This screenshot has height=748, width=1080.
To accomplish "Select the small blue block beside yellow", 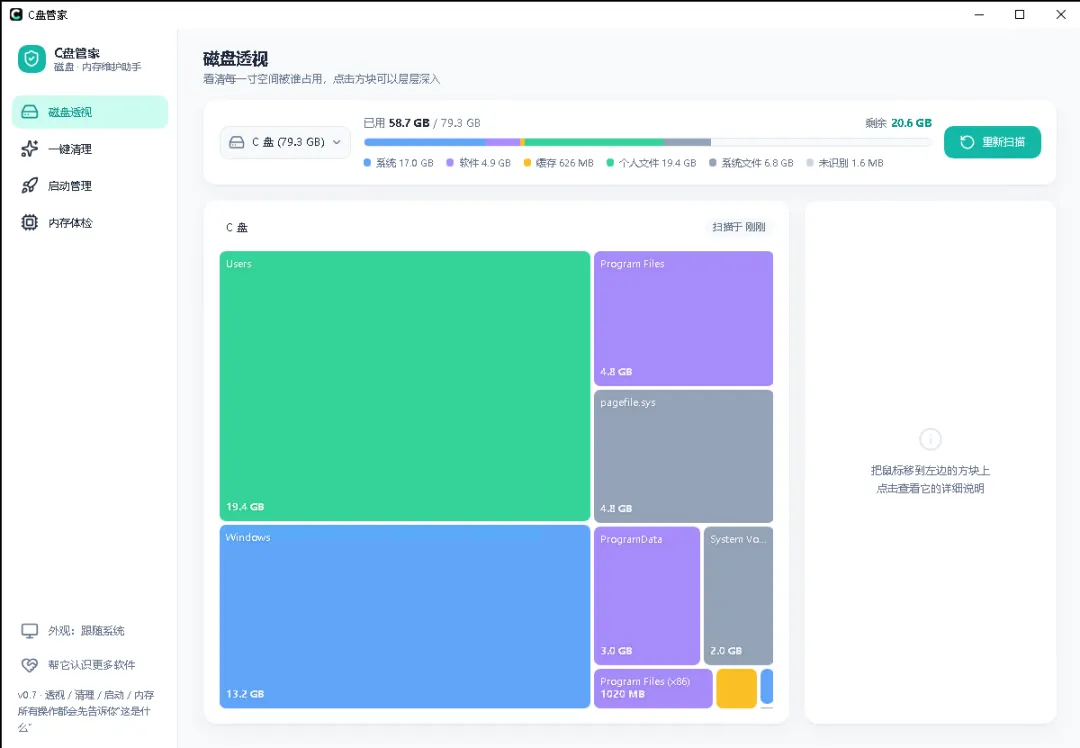I will [x=767, y=686].
